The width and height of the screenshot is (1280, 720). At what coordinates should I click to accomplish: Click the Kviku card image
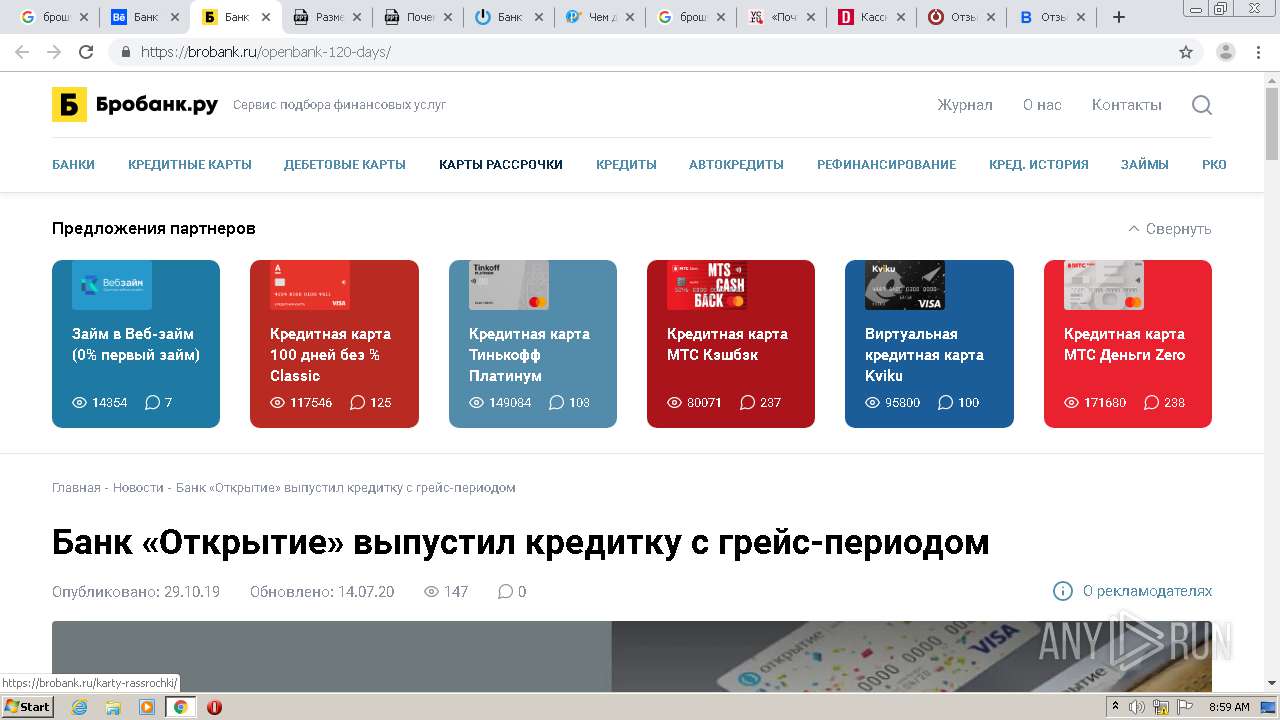(905, 285)
